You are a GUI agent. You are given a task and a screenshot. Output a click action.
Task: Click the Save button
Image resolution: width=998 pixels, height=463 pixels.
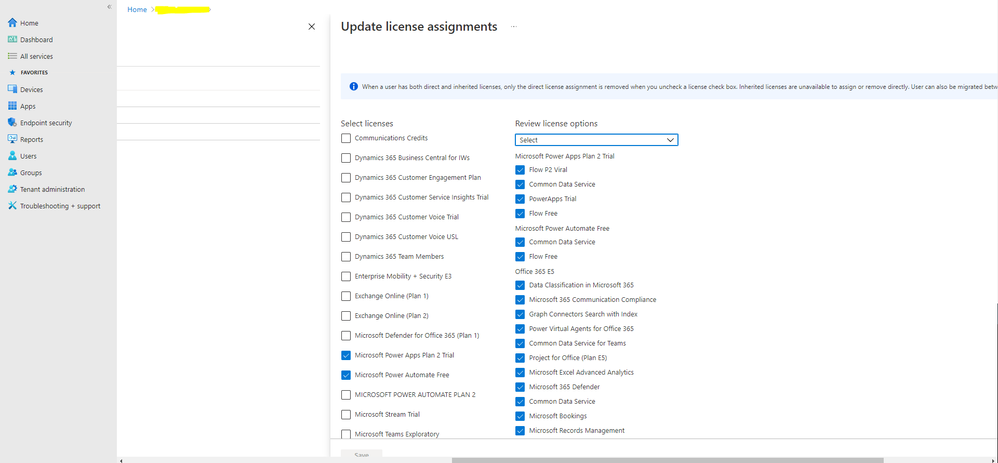362,455
